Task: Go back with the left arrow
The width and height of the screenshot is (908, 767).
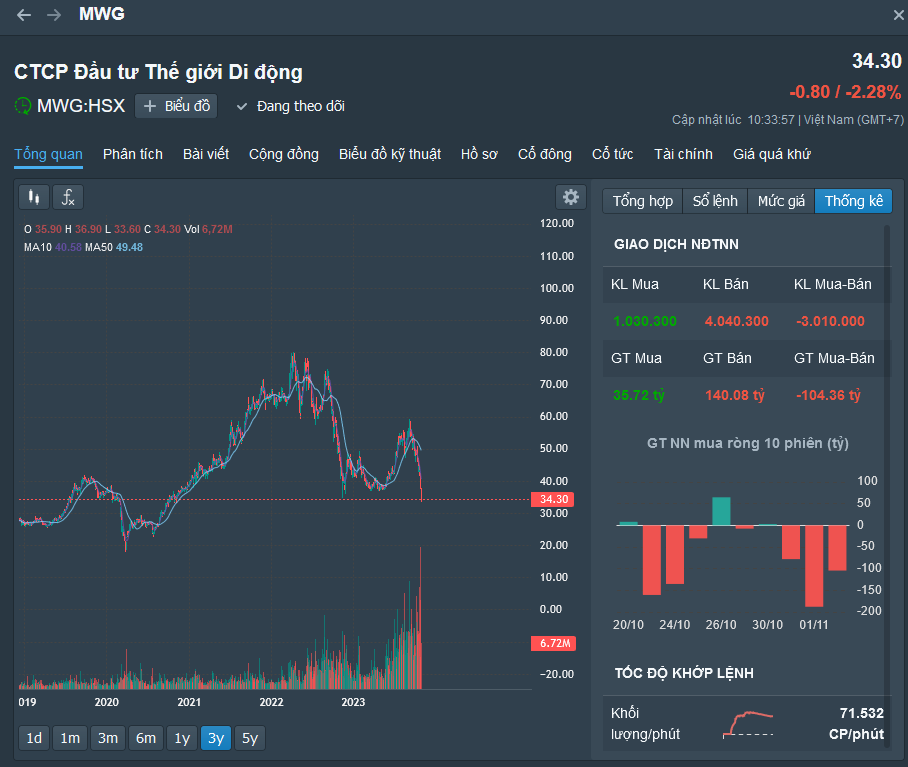Action: pos(24,14)
